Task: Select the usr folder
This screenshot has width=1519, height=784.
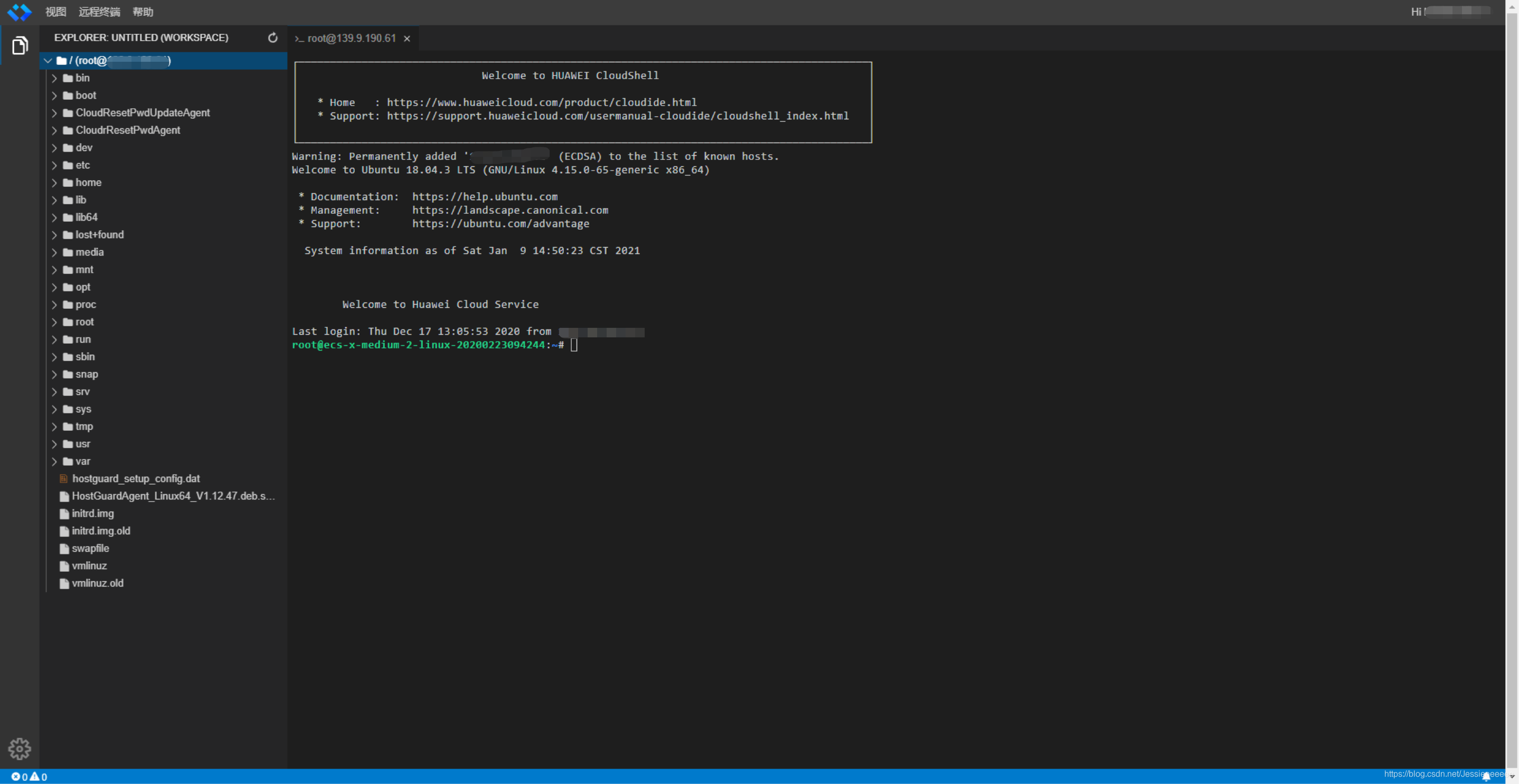Action: pyautogui.click(x=163, y=444)
